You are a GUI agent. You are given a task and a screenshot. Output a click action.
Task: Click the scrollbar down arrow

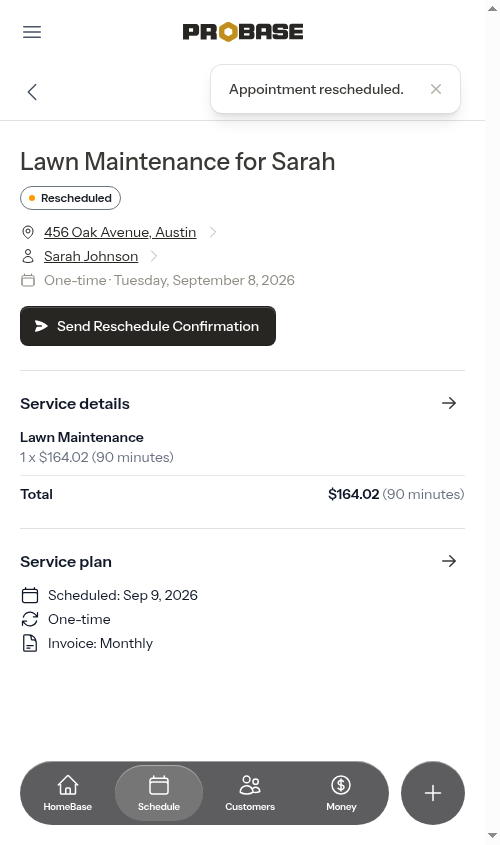[492, 836]
